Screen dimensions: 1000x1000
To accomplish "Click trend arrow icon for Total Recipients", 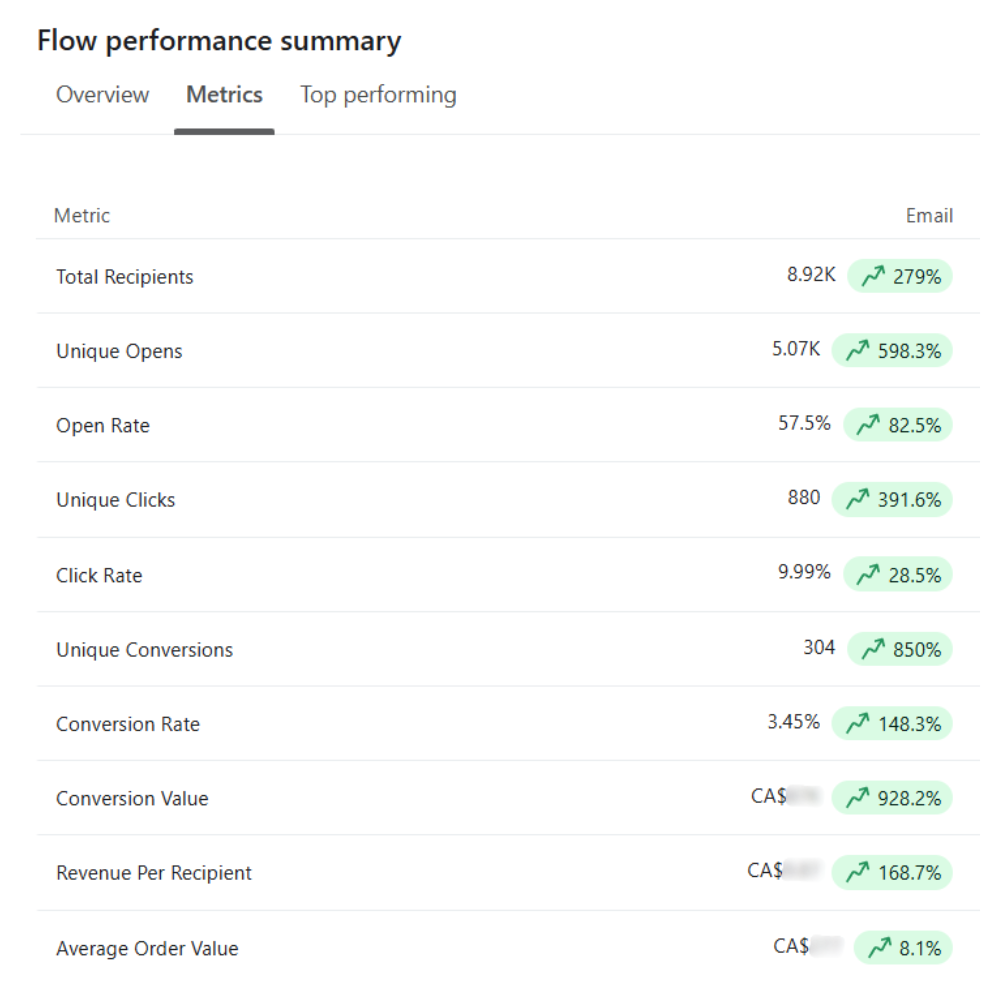I will tap(873, 277).
